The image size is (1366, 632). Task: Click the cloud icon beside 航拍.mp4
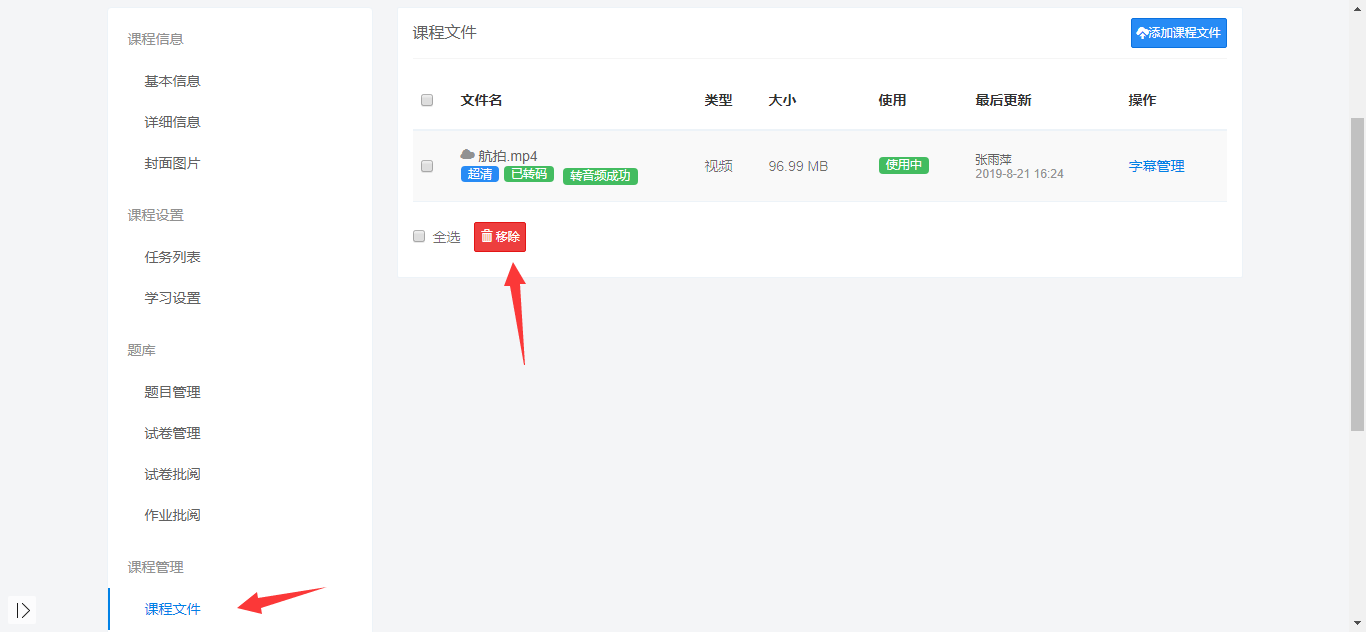click(467, 155)
